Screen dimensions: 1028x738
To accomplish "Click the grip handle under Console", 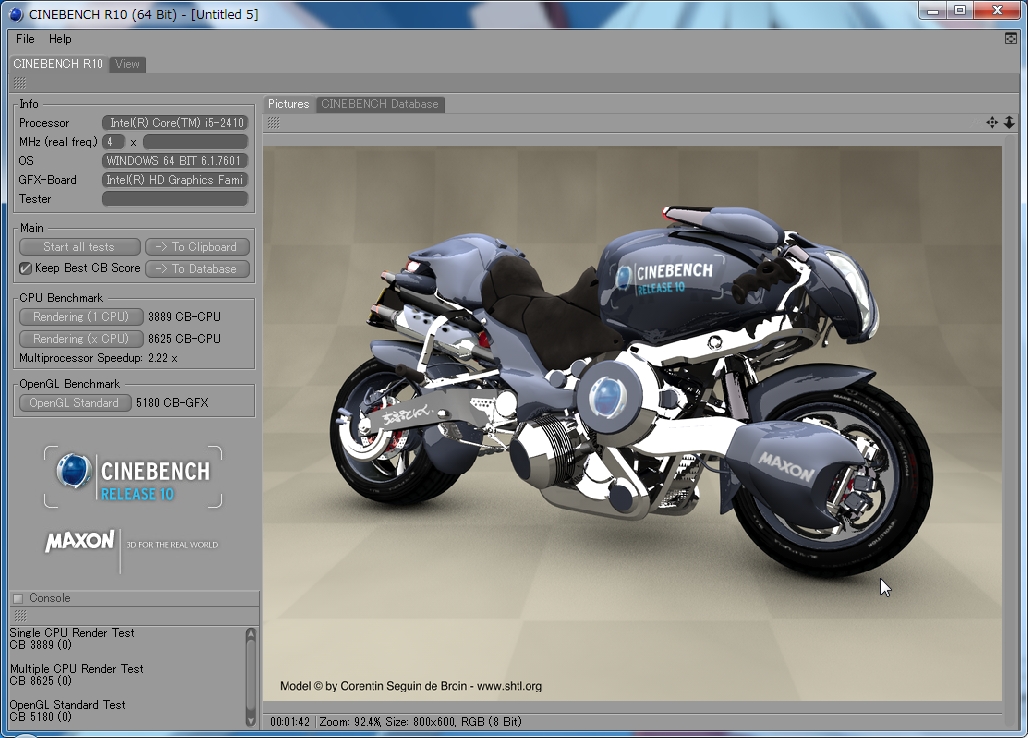I will click(20, 615).
